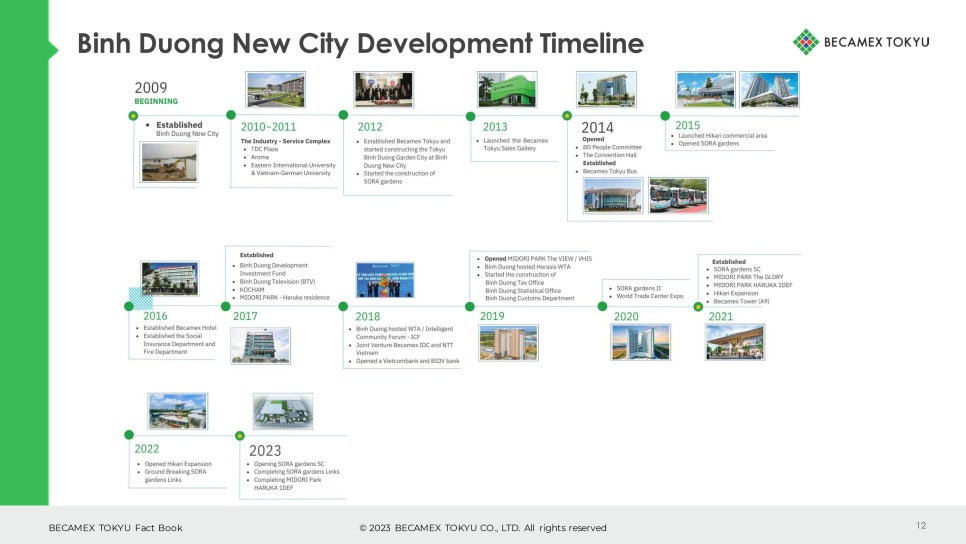
Task: Click 'Opening SORA gardens SC' bullet
Action: pos(289,464)
